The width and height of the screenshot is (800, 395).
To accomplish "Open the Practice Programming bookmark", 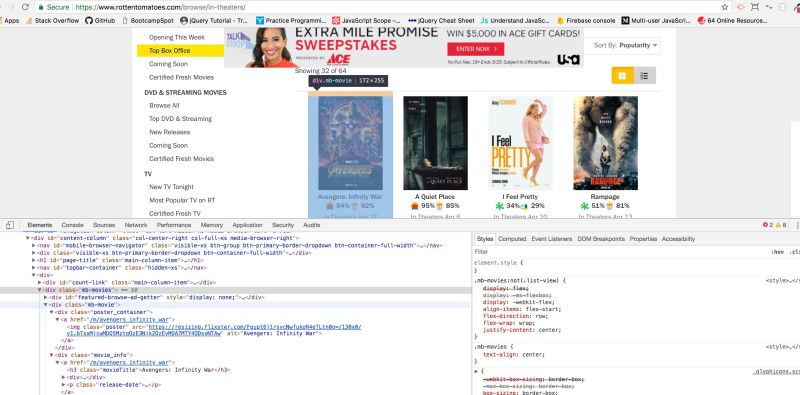I will [x=291, y=21].
